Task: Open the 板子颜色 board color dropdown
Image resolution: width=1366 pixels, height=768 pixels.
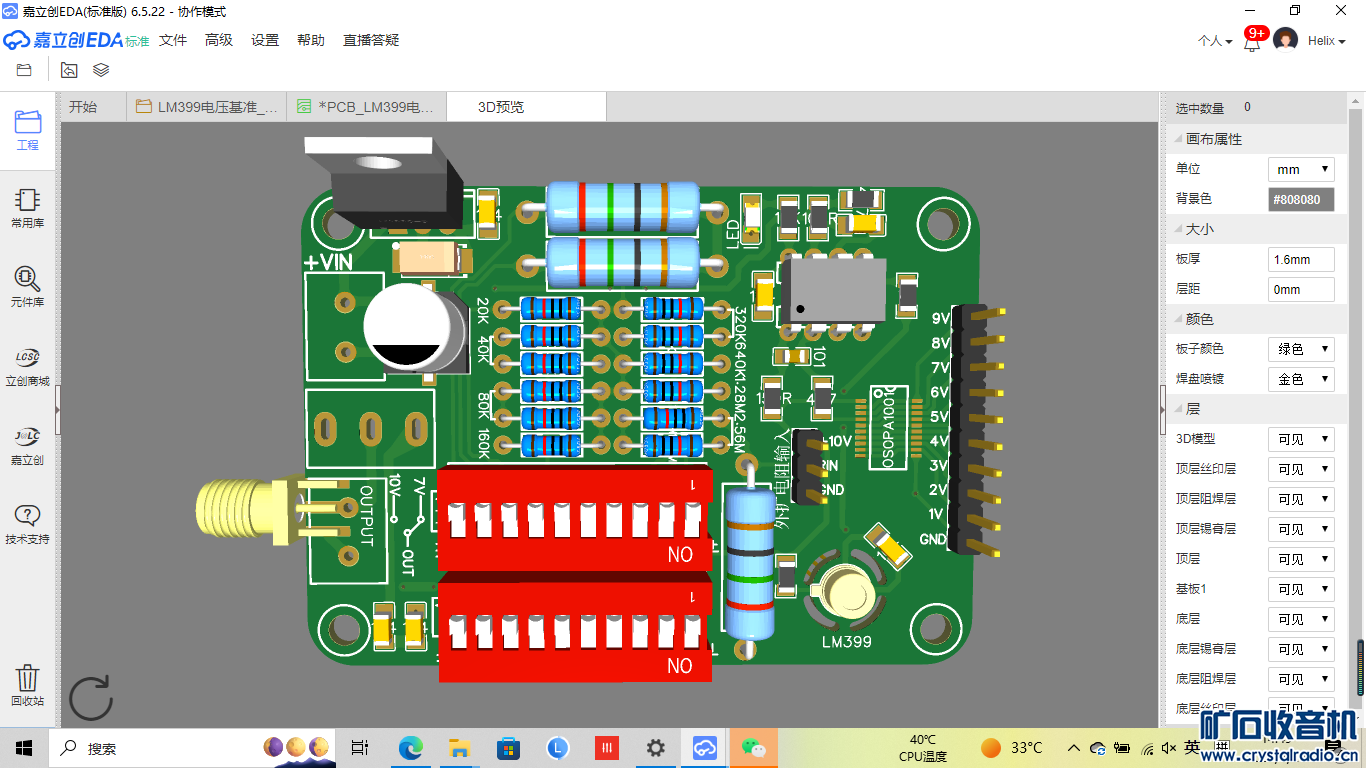Action: tap(1300, 349)
